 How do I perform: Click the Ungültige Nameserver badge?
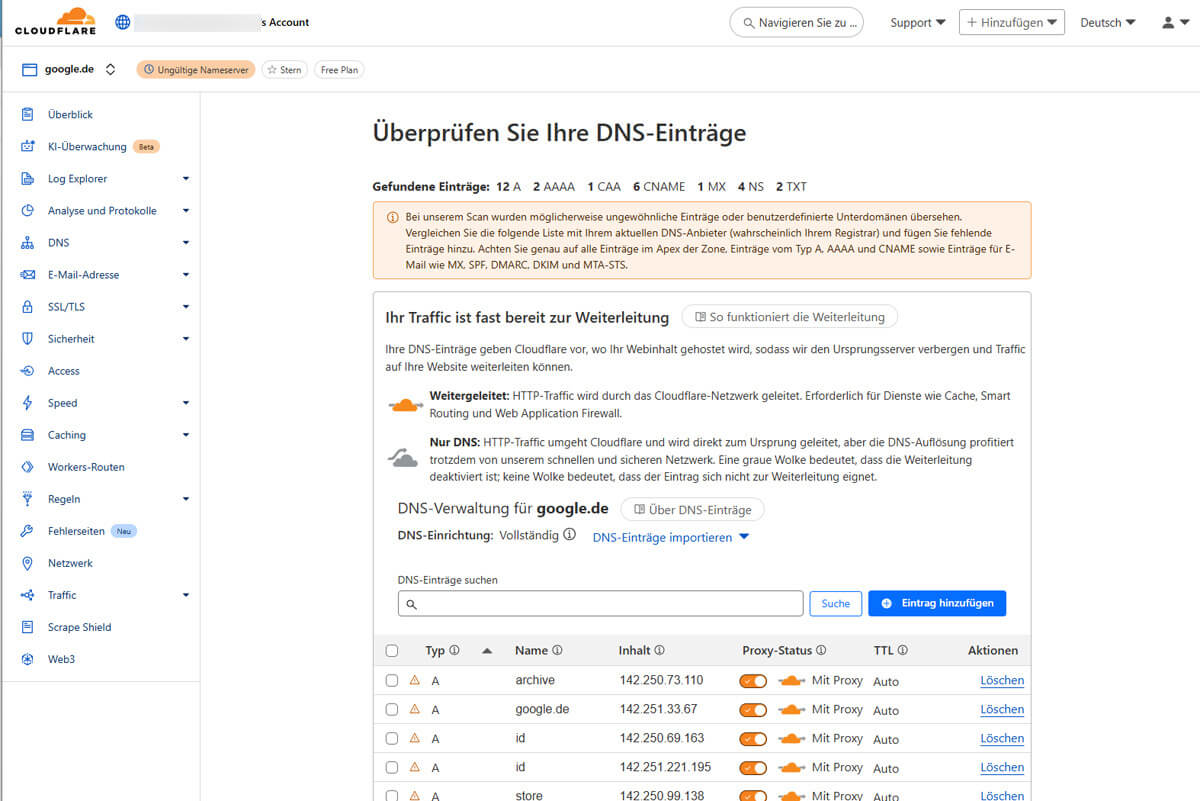[x=196, y=70]
